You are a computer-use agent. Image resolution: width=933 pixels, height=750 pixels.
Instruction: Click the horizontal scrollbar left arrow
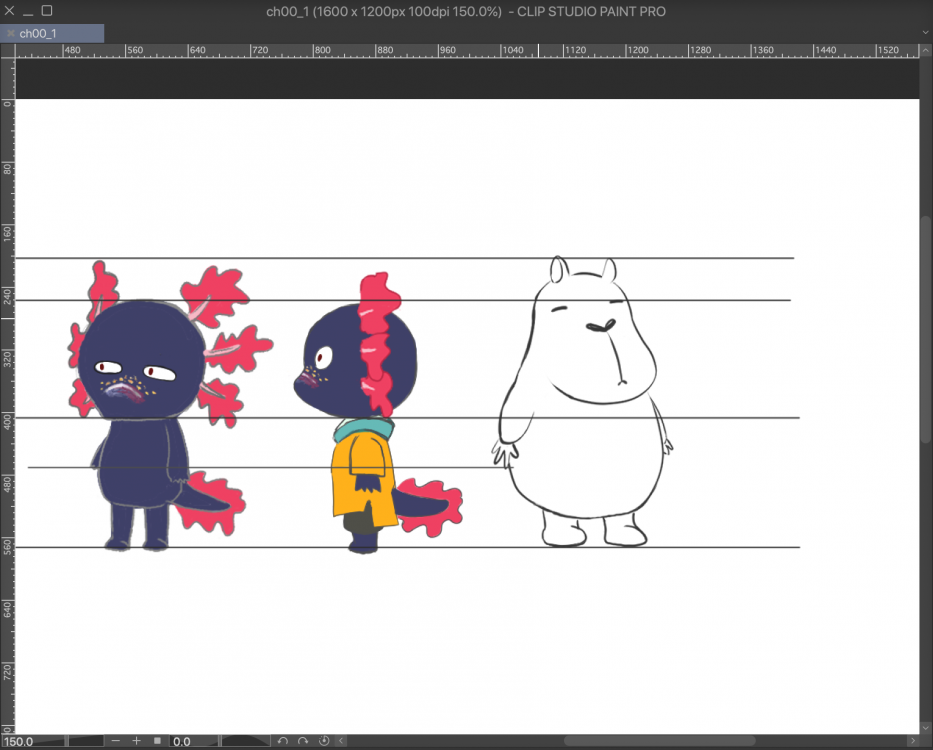pos(341,740)
